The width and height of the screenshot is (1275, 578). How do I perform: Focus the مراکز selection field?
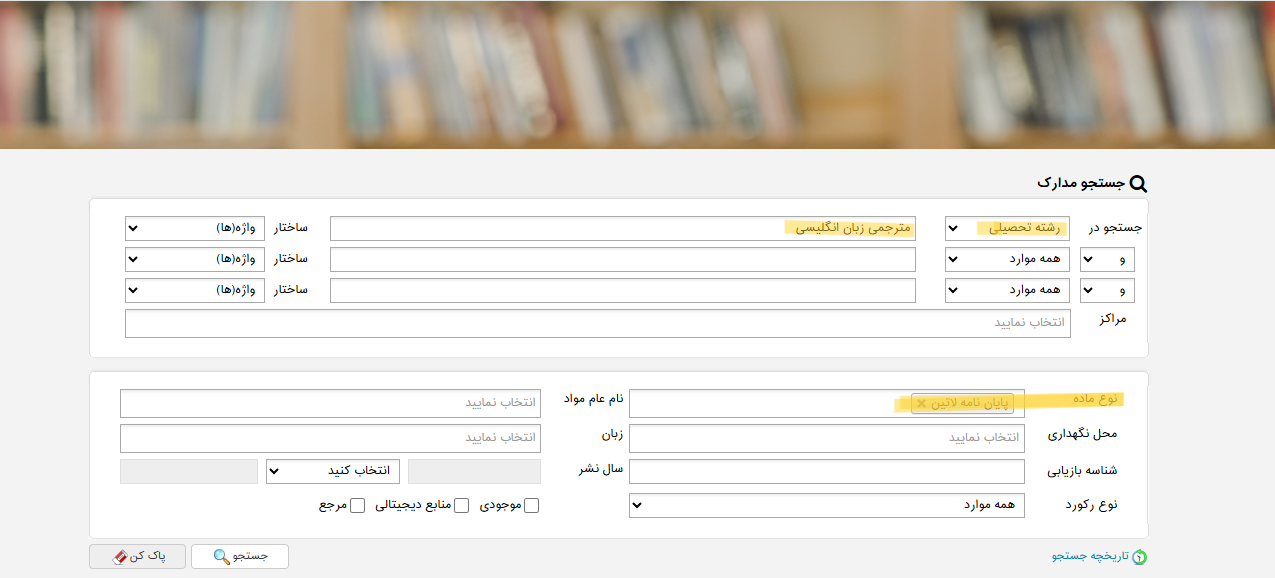pos(598,324)
